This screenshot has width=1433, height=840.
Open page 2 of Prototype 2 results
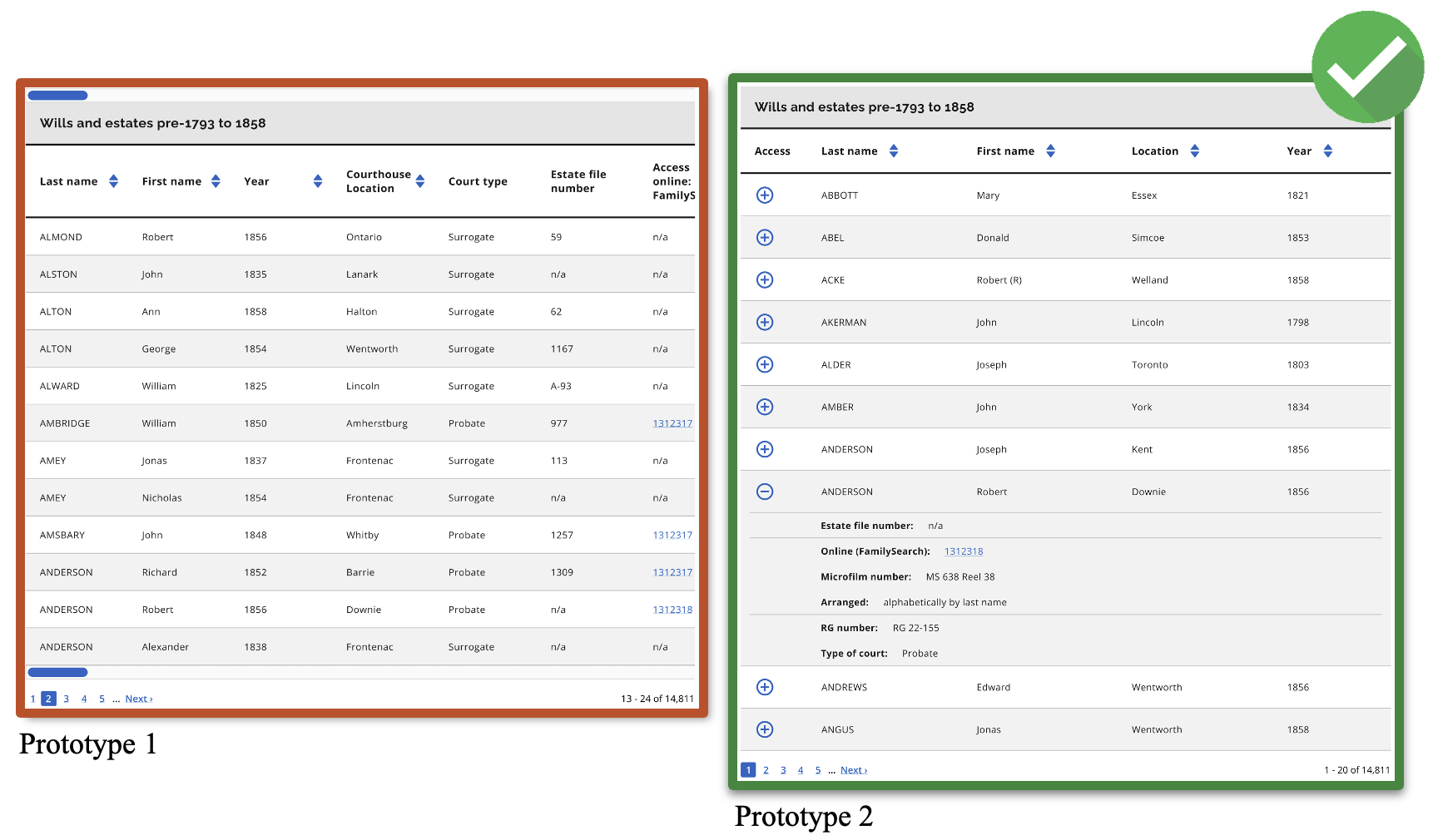pos(766,769)
